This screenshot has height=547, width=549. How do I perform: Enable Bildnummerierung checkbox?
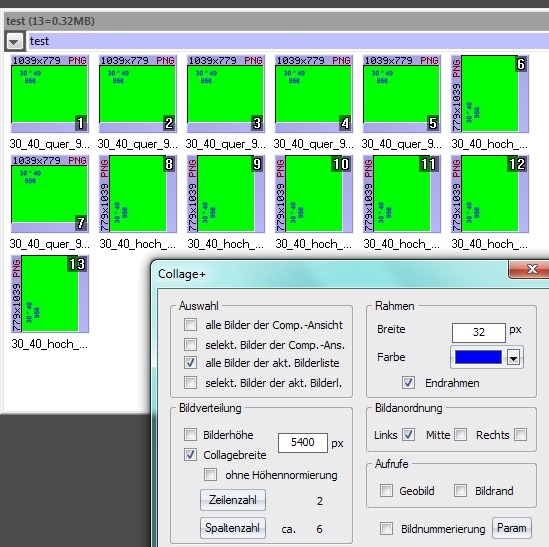[x=387, y=528]
